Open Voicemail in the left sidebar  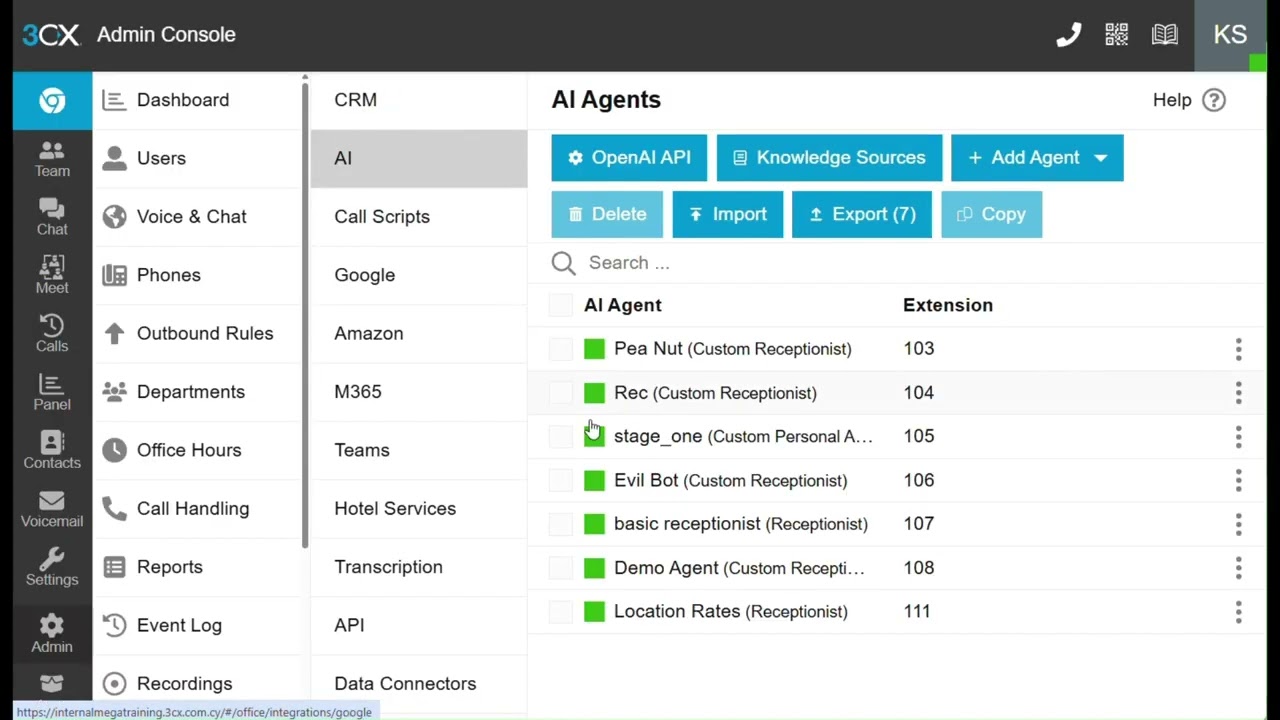coord(52,509)
